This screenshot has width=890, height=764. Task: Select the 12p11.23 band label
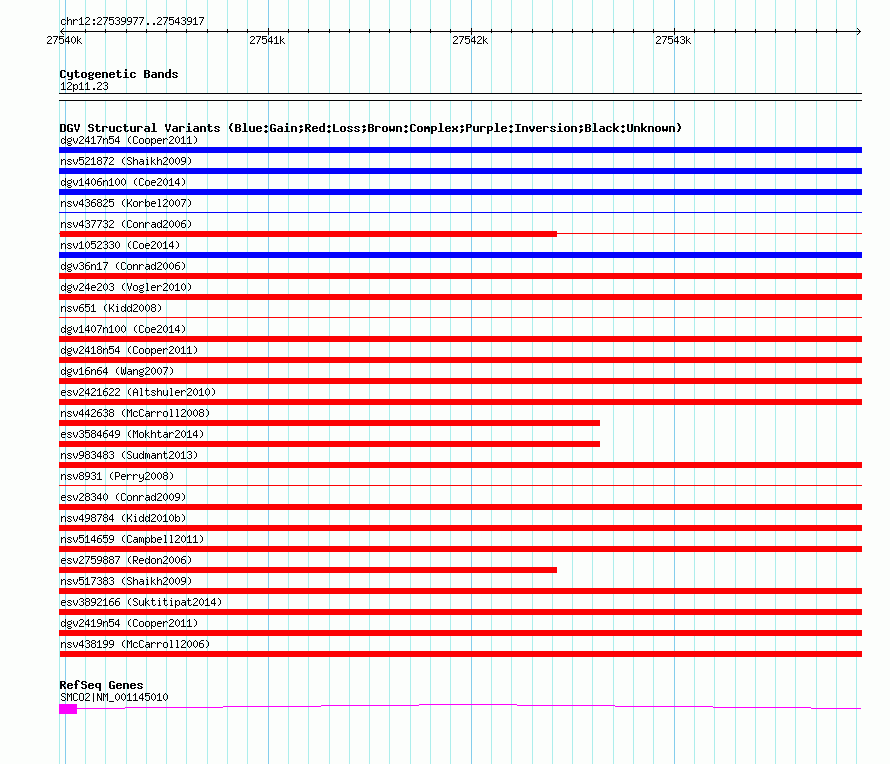[84, 86]
